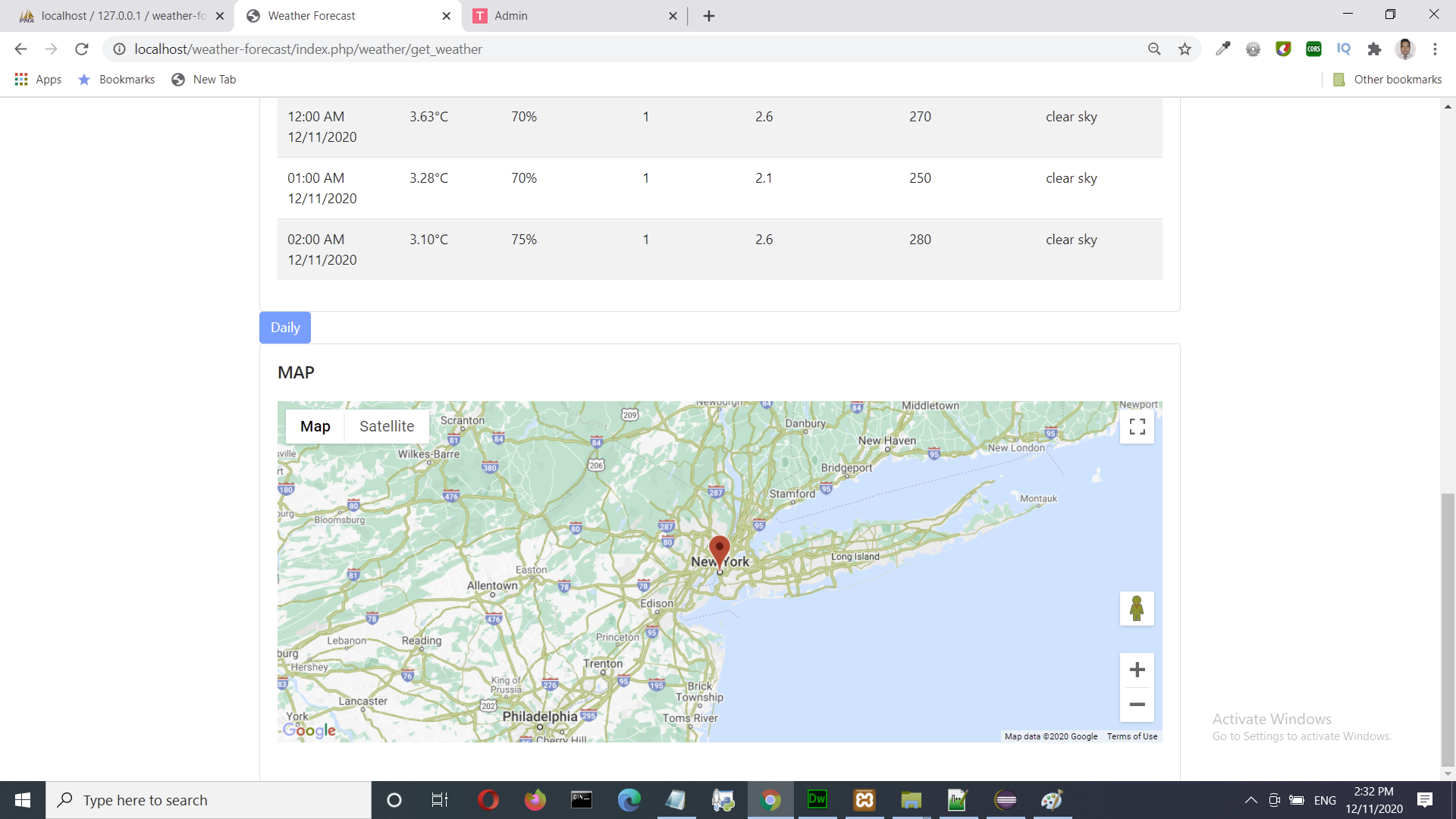Image resolution: width=1456 pixels, height=819 pixels.
Task: Switch the map back to Map view
Action: pyautogui.click(x=315, y=425)
